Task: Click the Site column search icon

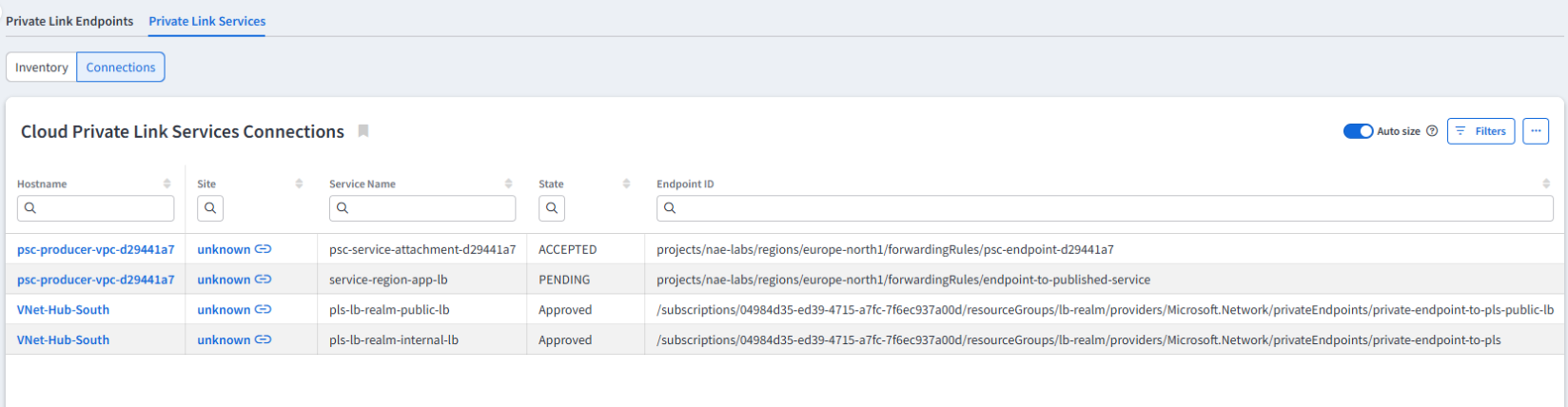Action: pos(210,208)
